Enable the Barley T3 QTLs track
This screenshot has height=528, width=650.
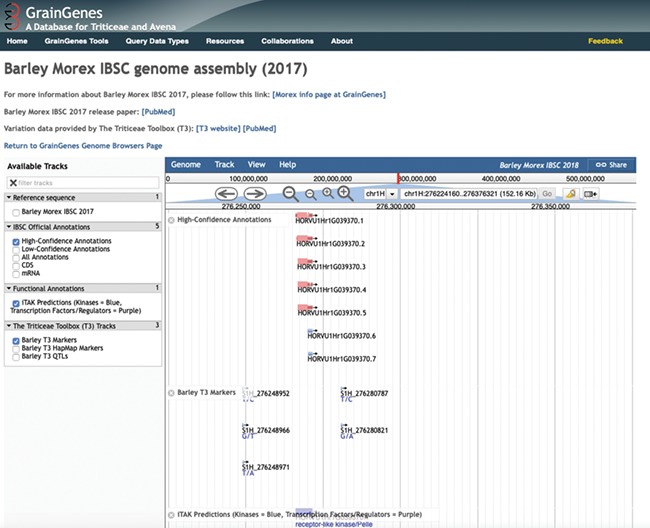[x=16, y=357]
